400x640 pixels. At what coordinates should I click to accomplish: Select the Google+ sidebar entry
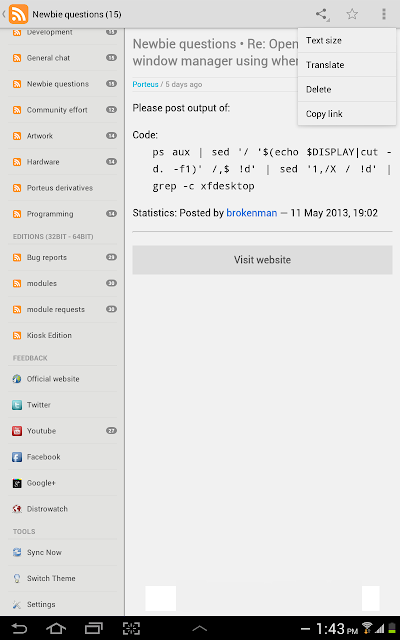(x=62, y=483)
